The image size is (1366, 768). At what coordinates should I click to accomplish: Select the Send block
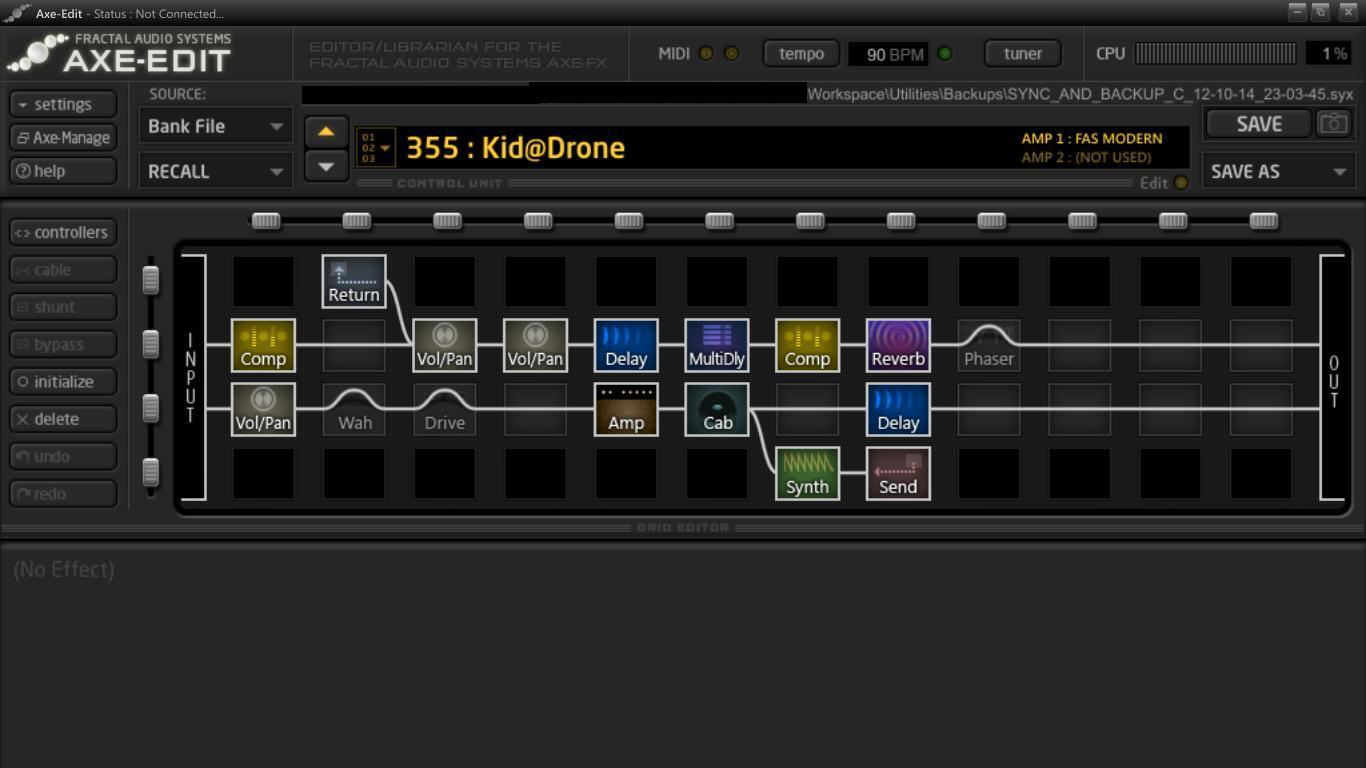tap(898, 473)
